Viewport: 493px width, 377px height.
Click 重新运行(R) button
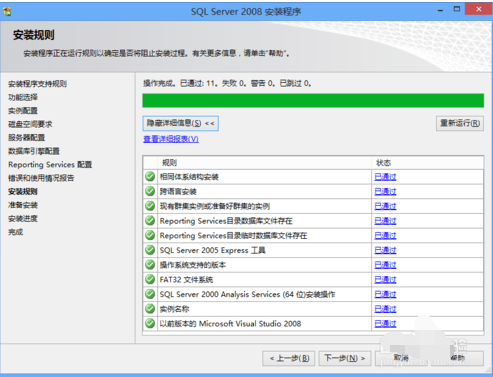460,123
